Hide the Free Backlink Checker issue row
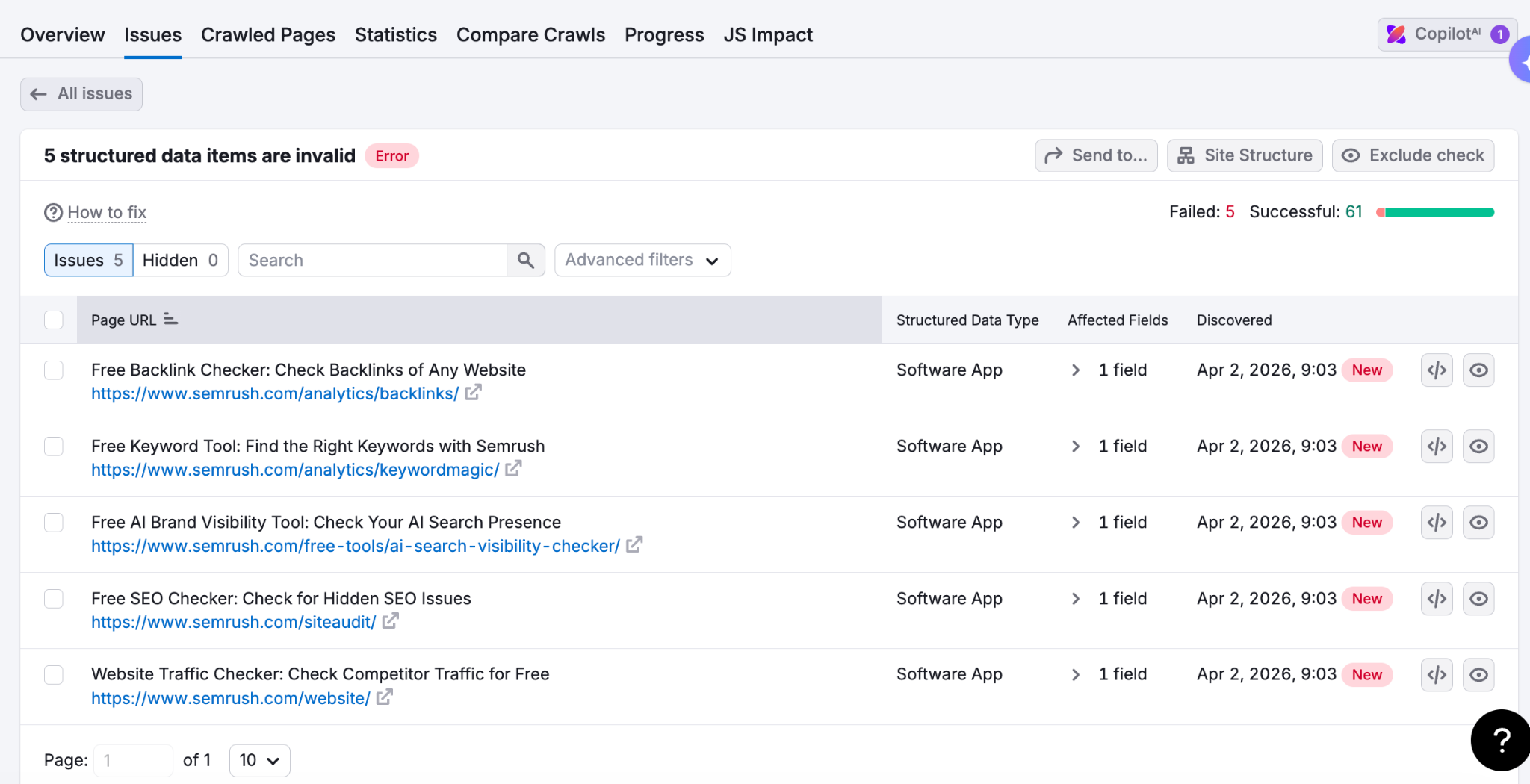Image resolution: width=1530 pixels, height=784 pixels. tap(1478, 370)
